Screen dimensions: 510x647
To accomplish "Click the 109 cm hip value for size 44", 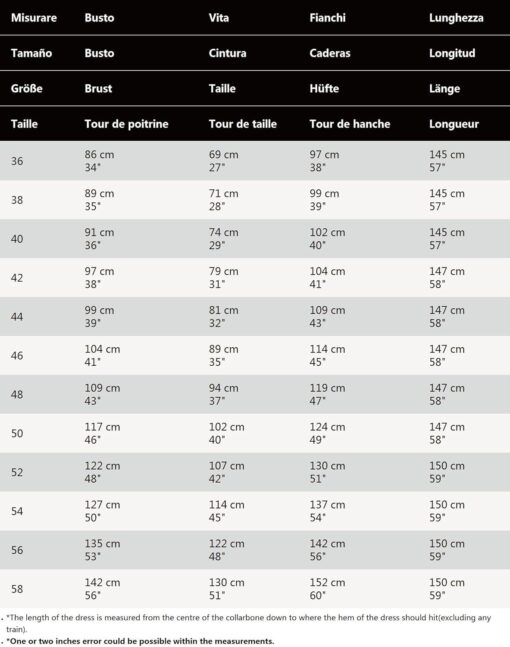I will (x=327, y=310).
